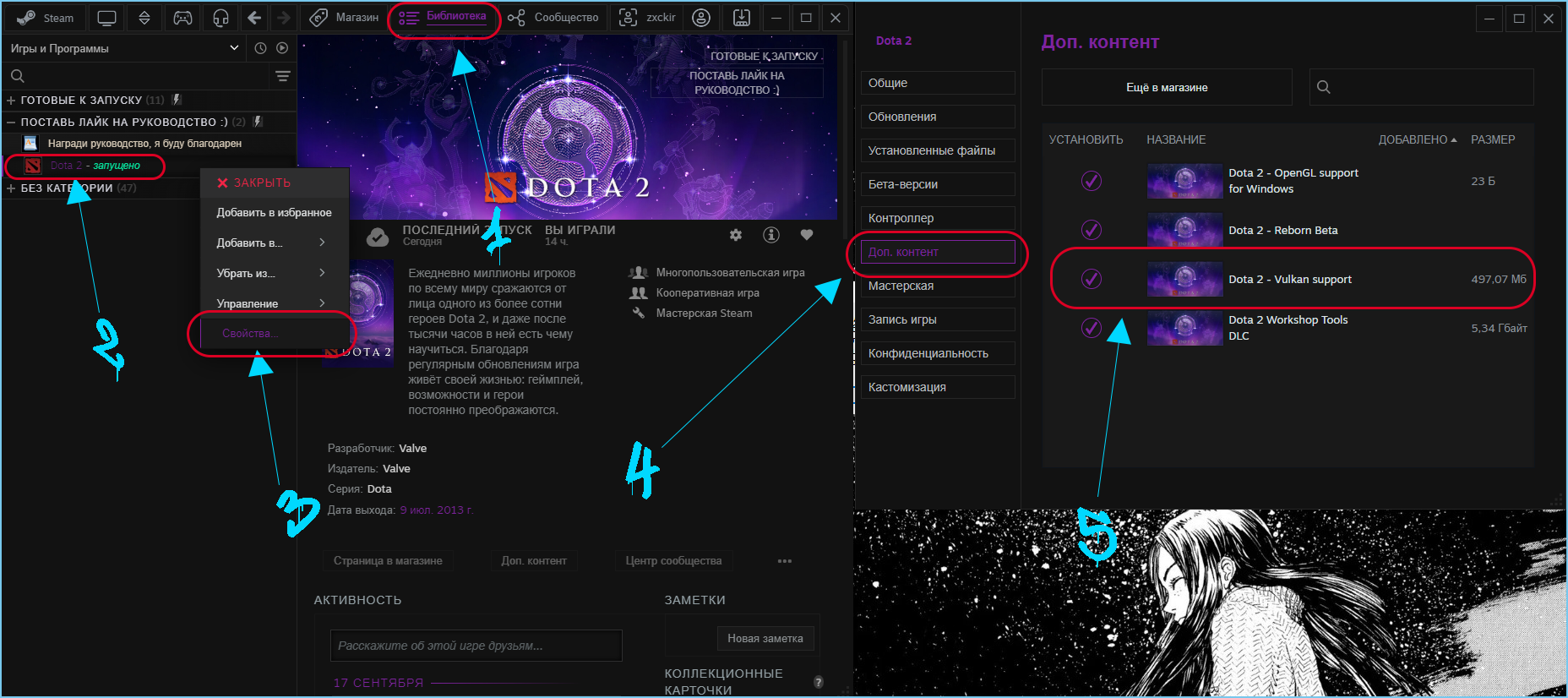Show game info icon
Screen dimensions: 1568x698
point(771,235)
